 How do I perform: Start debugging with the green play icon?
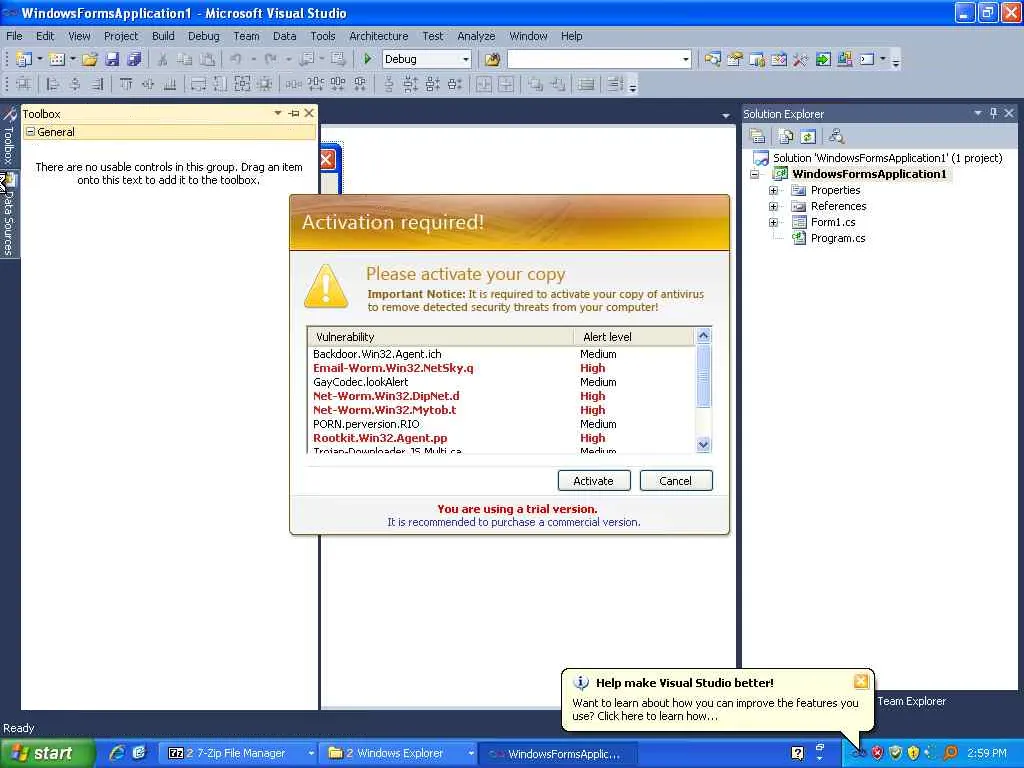coord(367,59)
